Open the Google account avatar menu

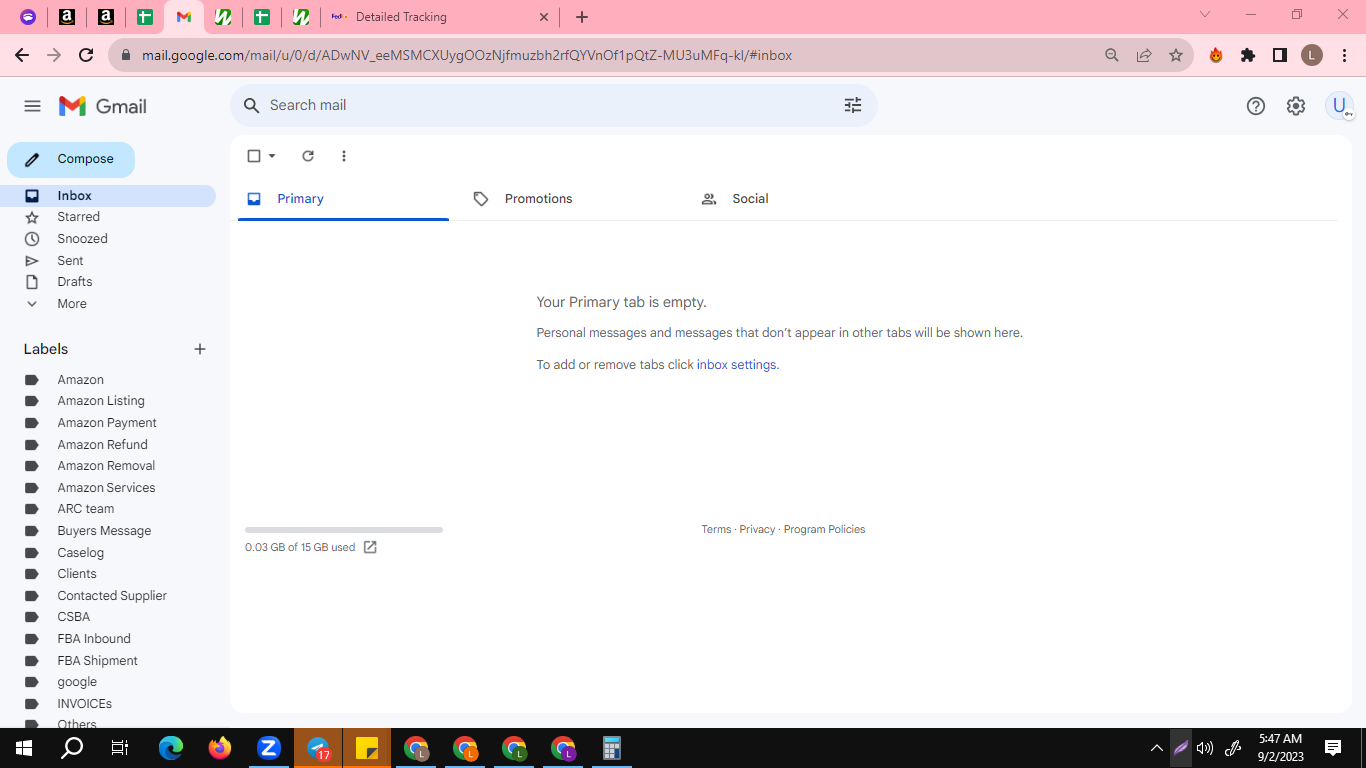coord(1339,106)
